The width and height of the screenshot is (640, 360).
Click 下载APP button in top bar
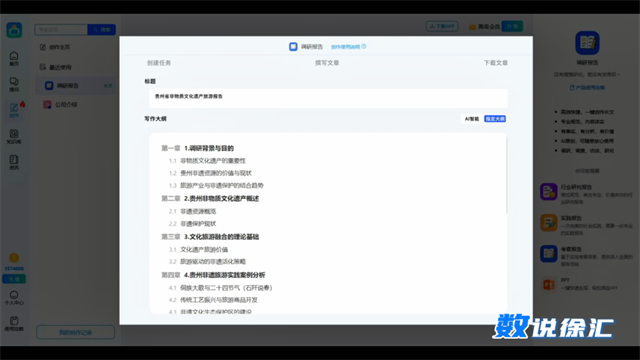coord(442,26)
